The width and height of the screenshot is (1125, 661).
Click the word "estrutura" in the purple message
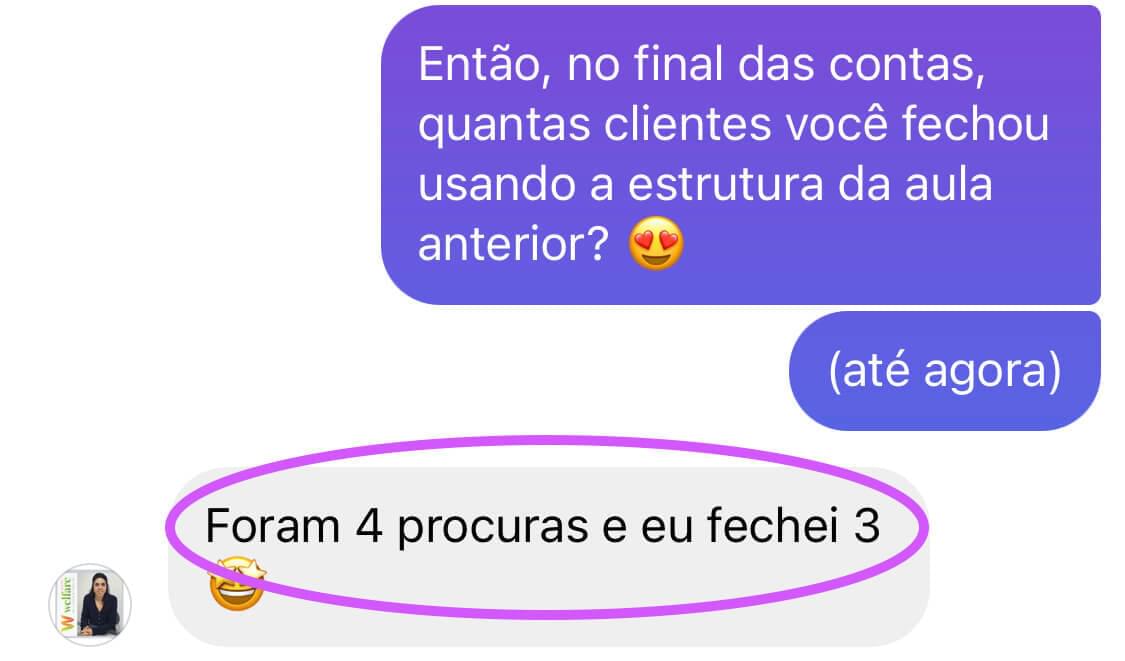725,184
